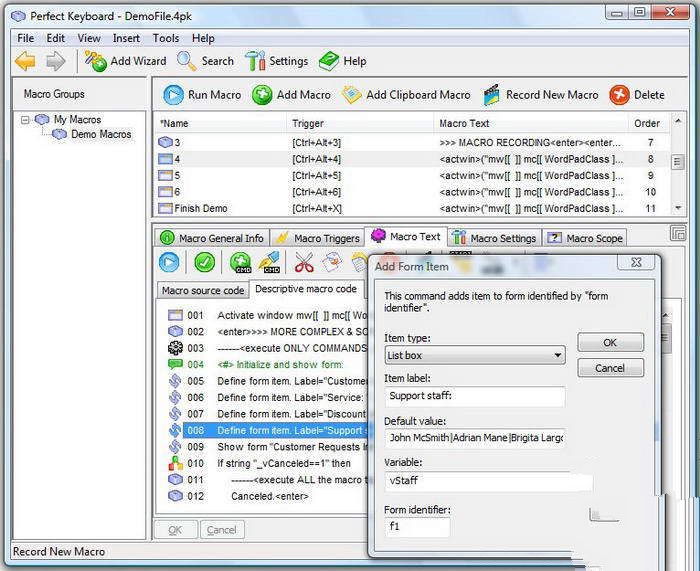Switch to Macro Triggers tab

317,238
